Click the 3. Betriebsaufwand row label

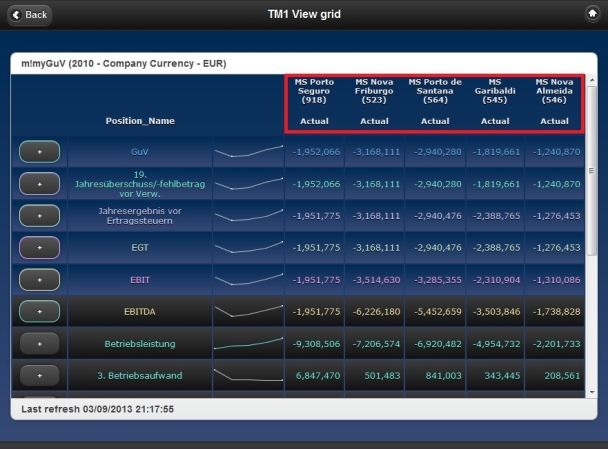(140, 375)
